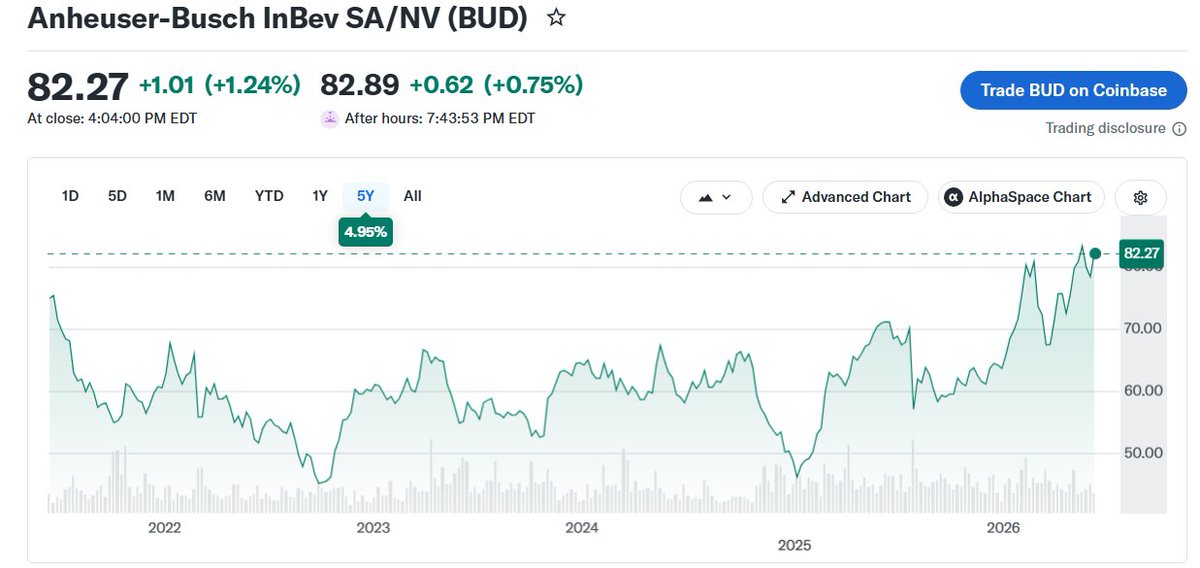The height and width of the screenshot is (568, 1200).
Task: Select the 5D time range tab
Action: click(x=117, y=196)
